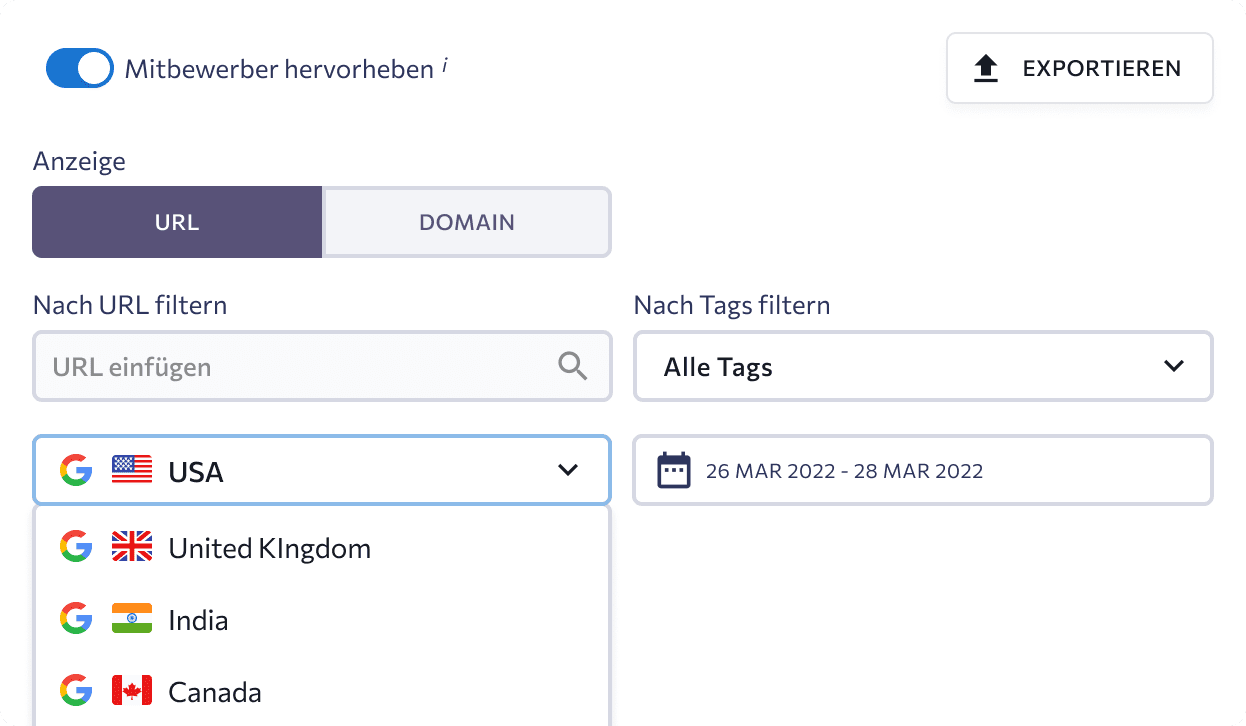1246x726 pixels.
Task: Toggle the Mitbewerber hervorheben switch
Action: [x=80, y=68]
